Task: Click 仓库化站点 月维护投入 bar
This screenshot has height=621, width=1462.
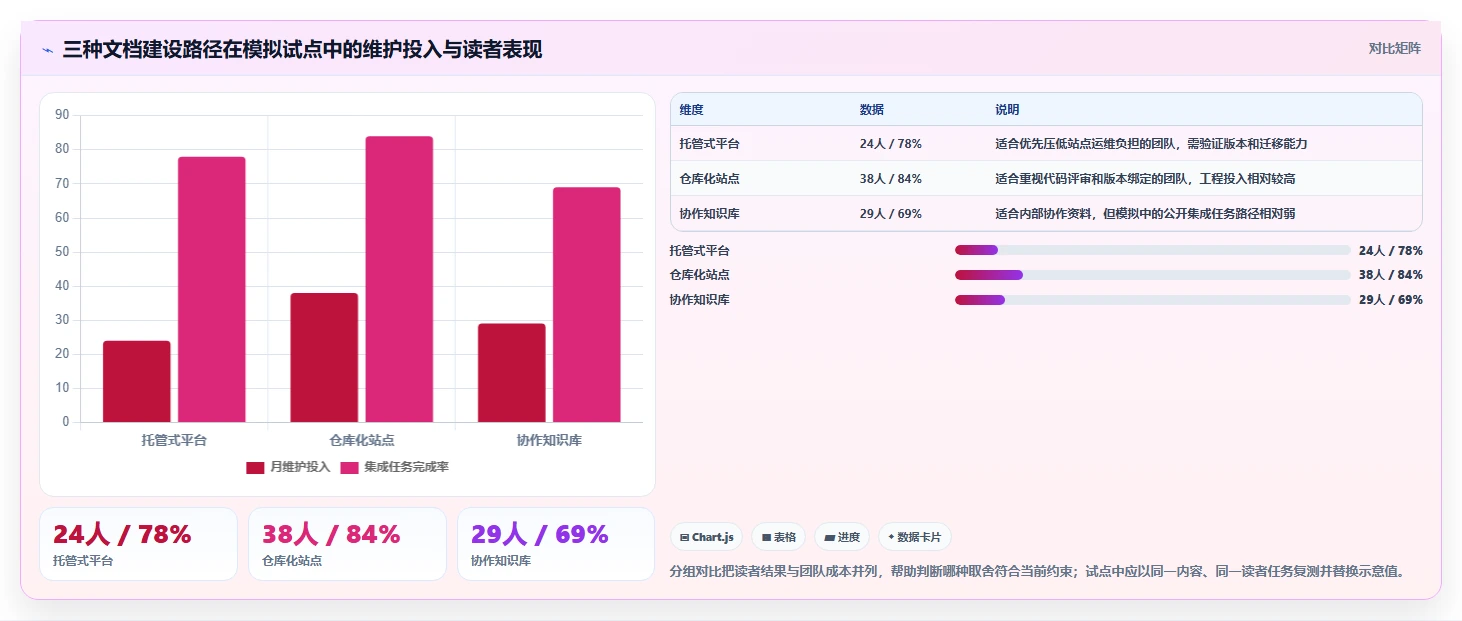Action: coord(324,358)
